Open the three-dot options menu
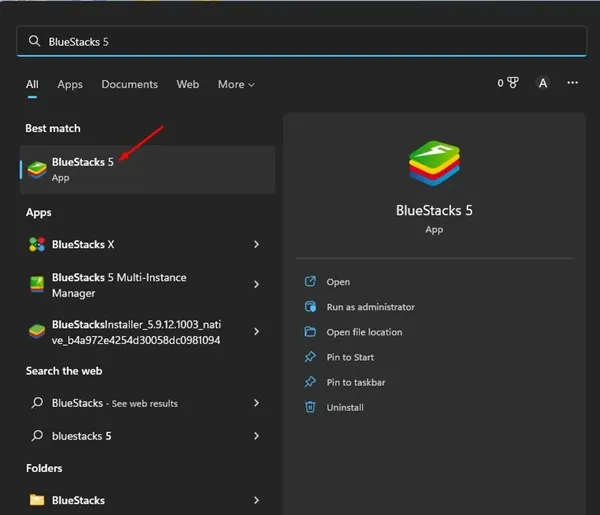Screen dimensions: 600x515 pyautogui.click(x=573, y=84)
